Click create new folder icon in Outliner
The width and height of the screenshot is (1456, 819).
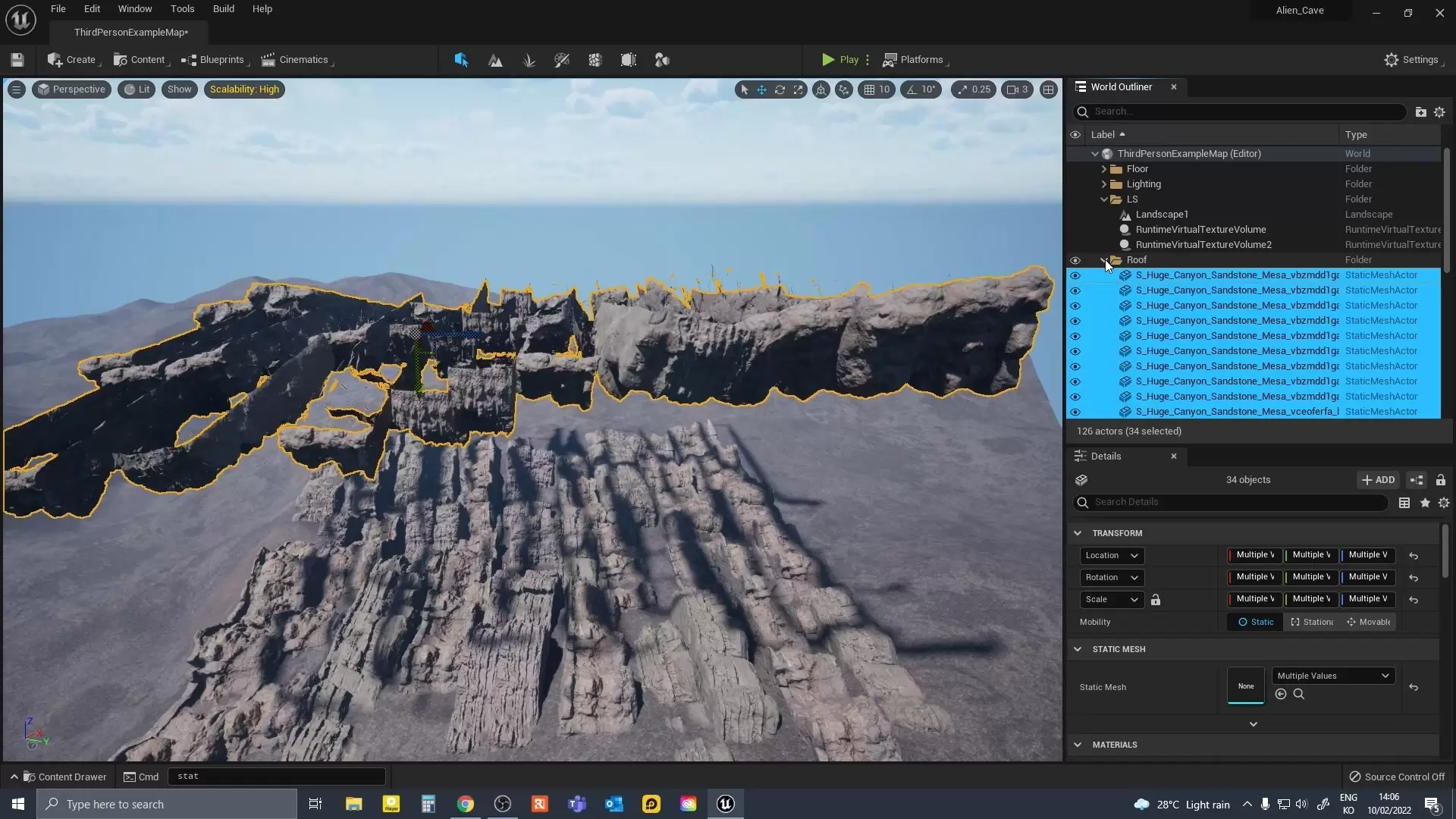coord(1420,112)
